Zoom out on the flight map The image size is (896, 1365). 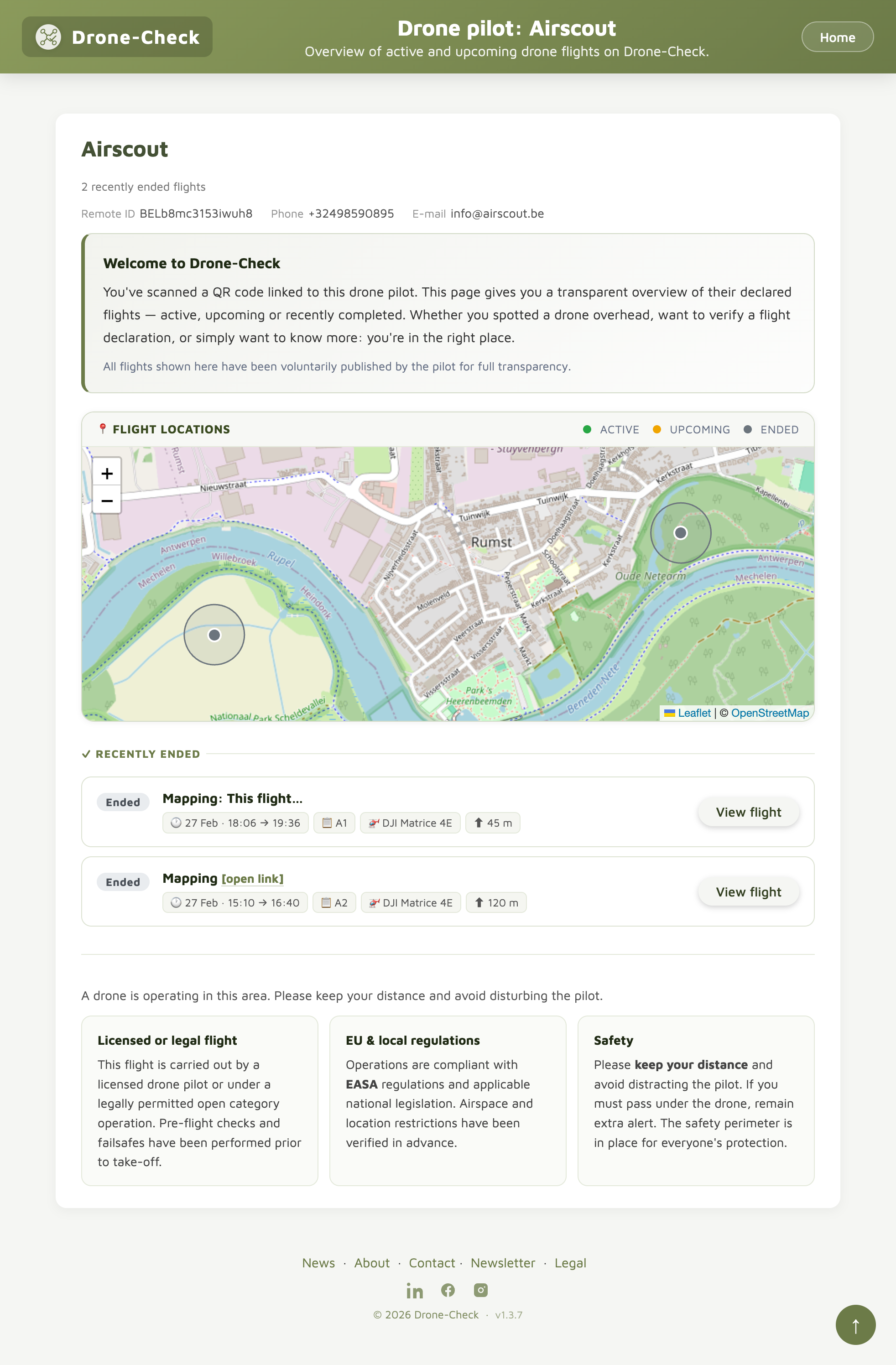pos(107,500)
